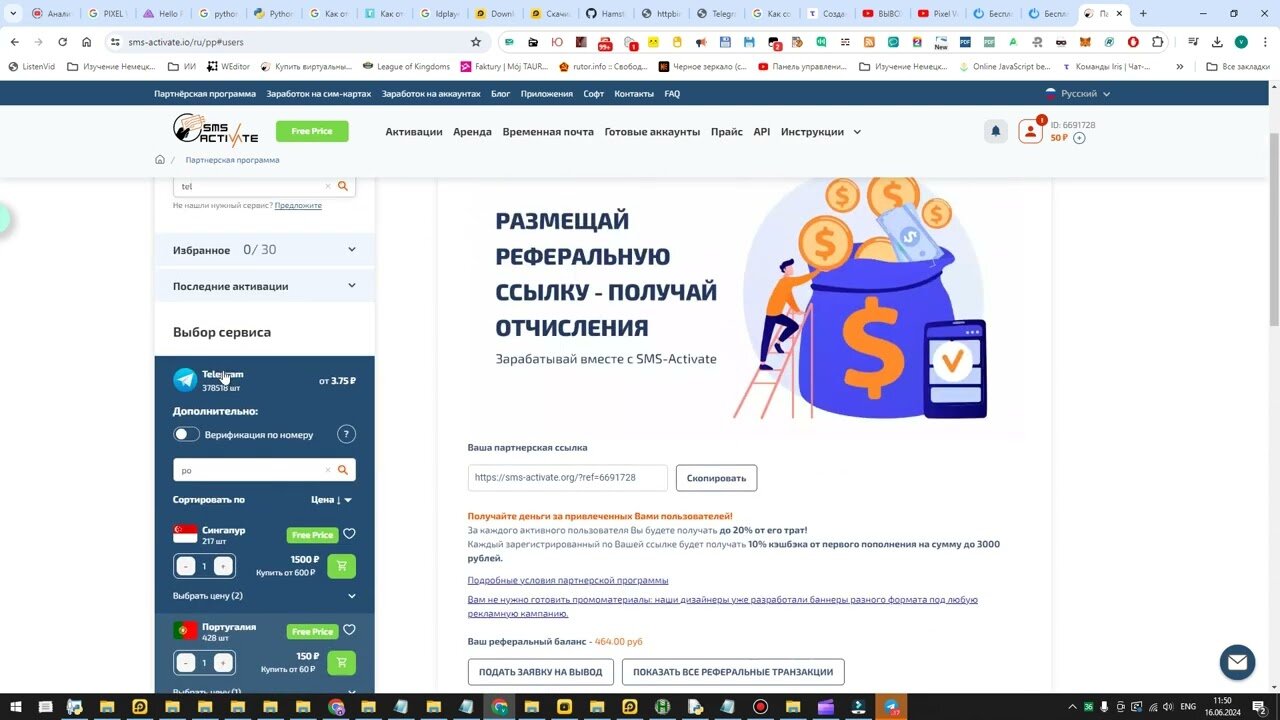Open the Цена sort dropdown

[331, 499]
